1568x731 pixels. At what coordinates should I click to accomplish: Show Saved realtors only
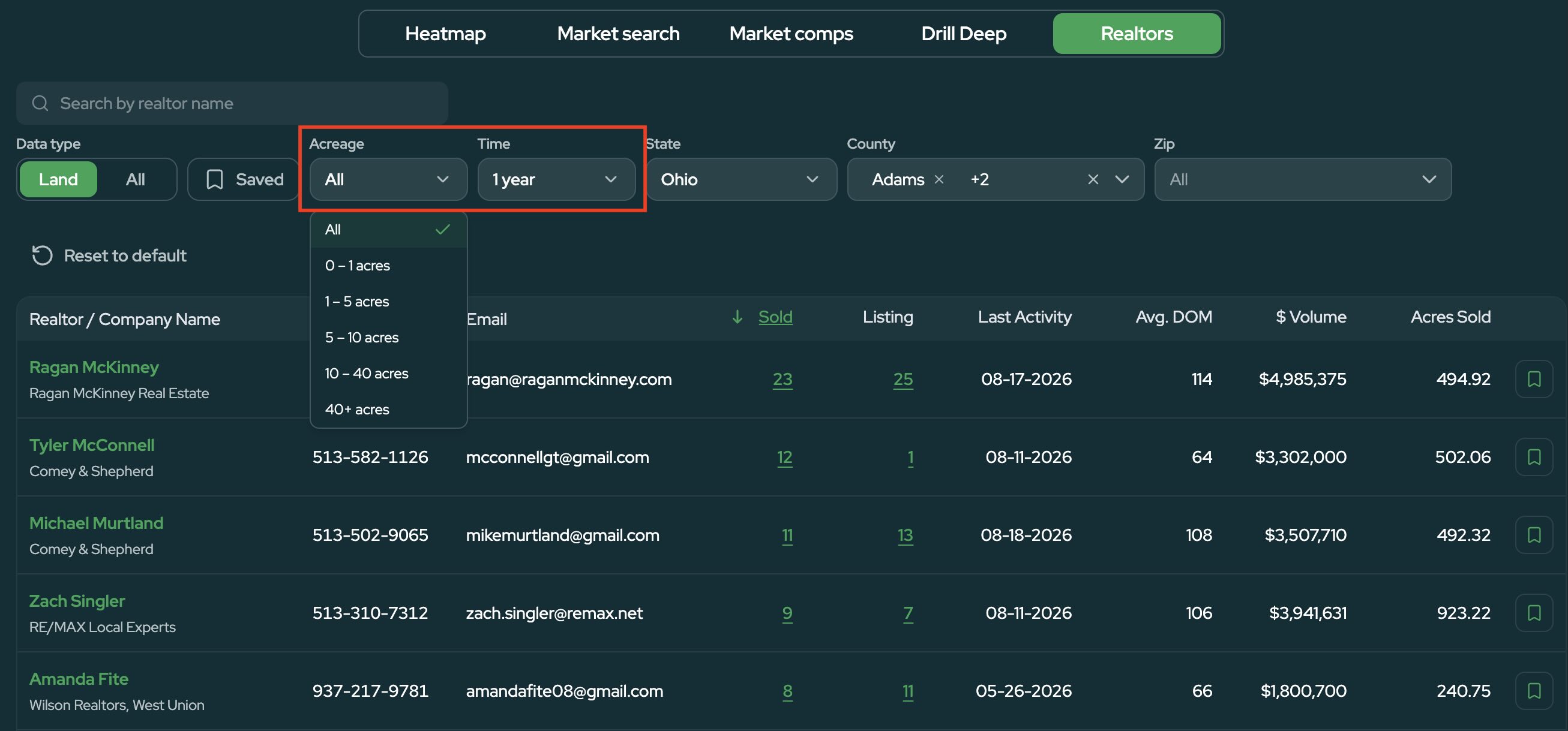pos(244,179)
